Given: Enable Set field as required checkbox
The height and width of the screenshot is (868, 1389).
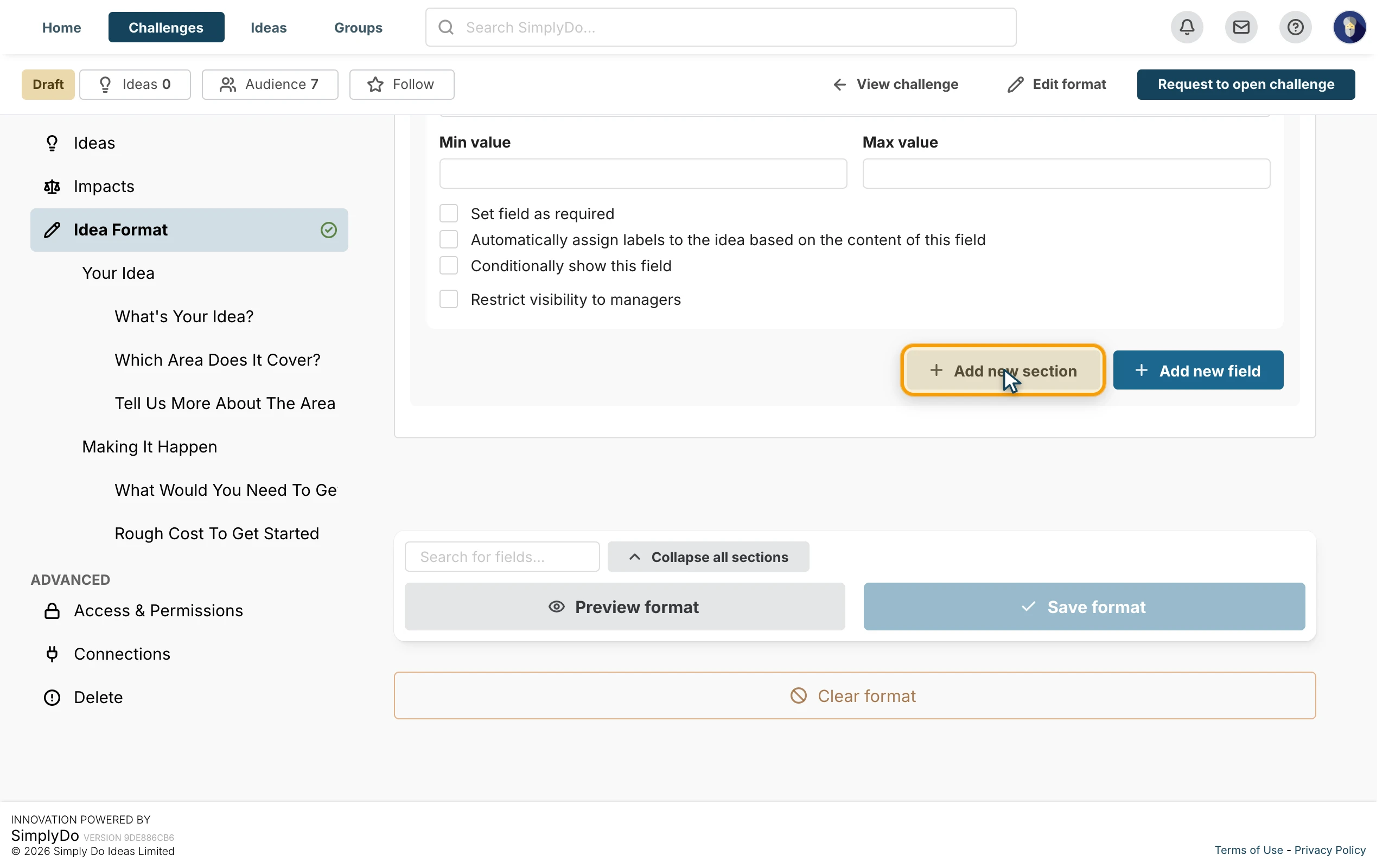Looking at the screenshot, I should [448, 214].
